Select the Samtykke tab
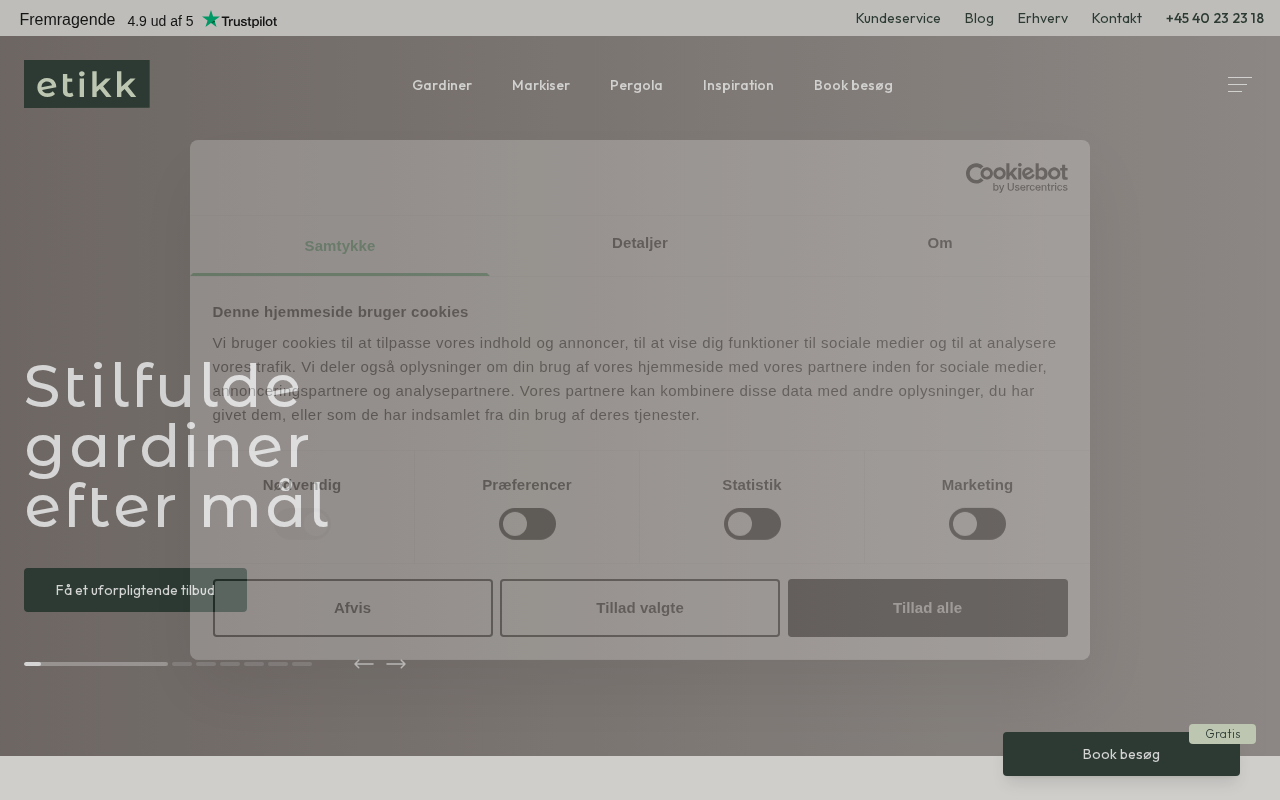 [340, 246]
